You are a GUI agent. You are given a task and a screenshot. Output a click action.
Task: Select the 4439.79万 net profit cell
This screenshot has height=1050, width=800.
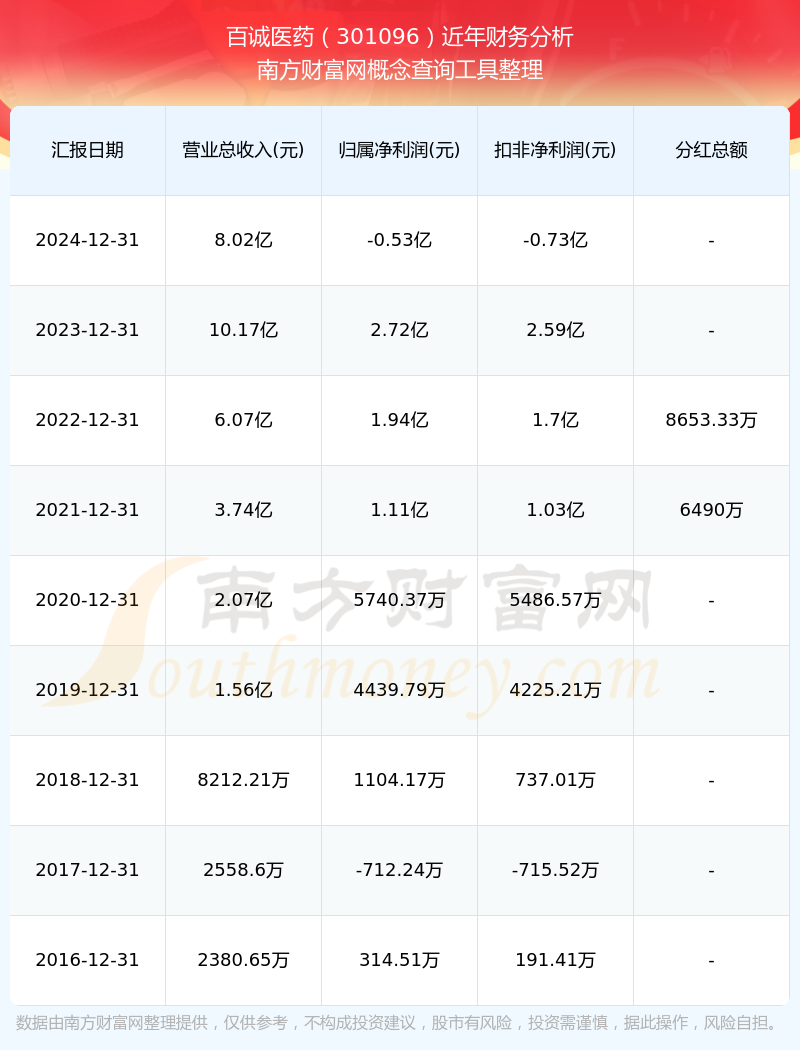coord(400,690)
